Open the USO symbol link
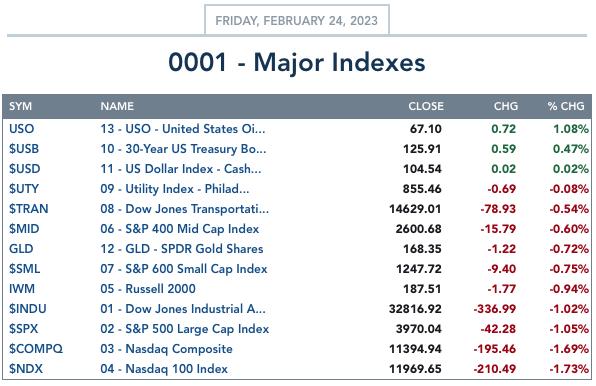 click(22, 129)
